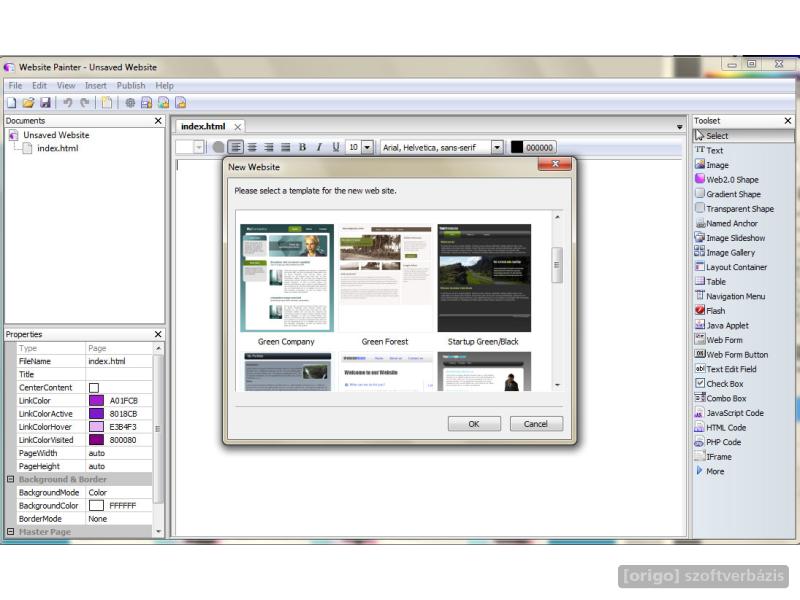This screenshot has height=600, width=800.
Task: Open the paragraph style dropdown
Action: point(199,147)
